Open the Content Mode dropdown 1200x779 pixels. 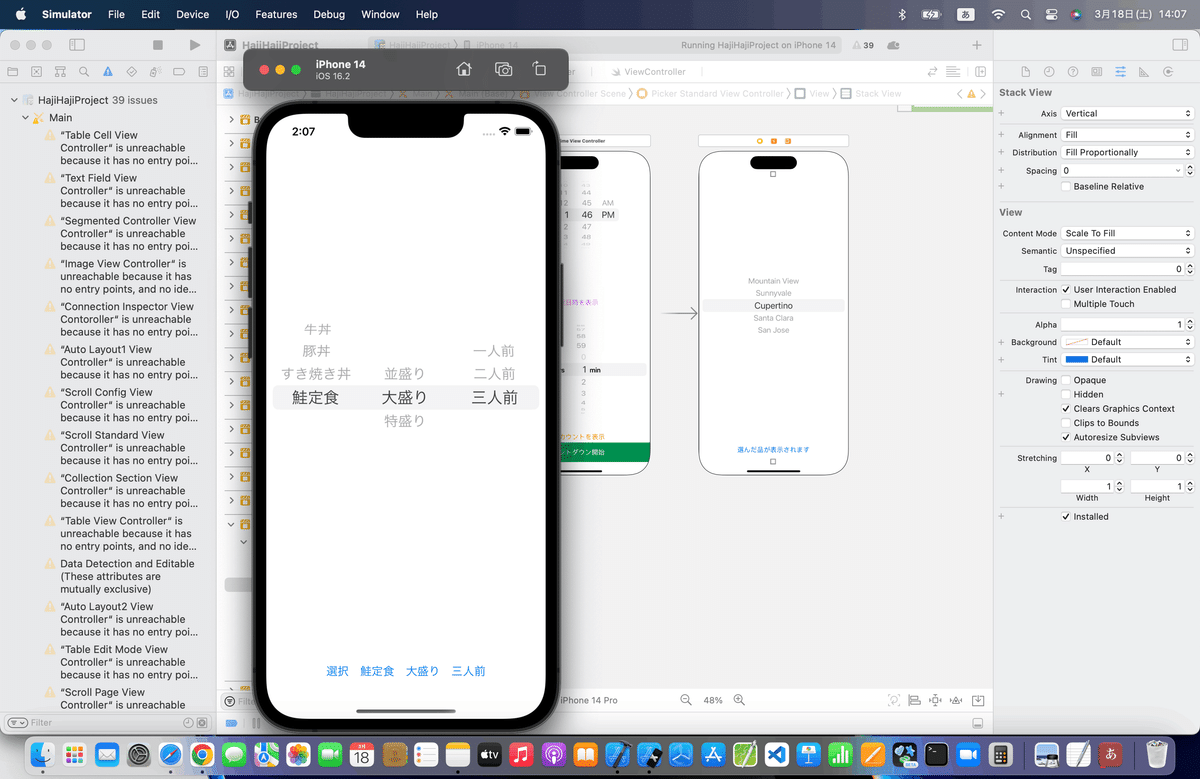click(x=1127, y=233)
